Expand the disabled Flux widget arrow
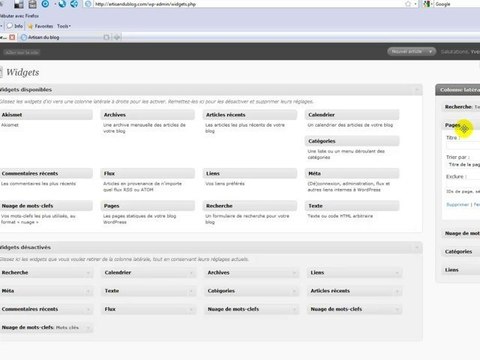This screenshot has width=480, height=360. (191, 309)
